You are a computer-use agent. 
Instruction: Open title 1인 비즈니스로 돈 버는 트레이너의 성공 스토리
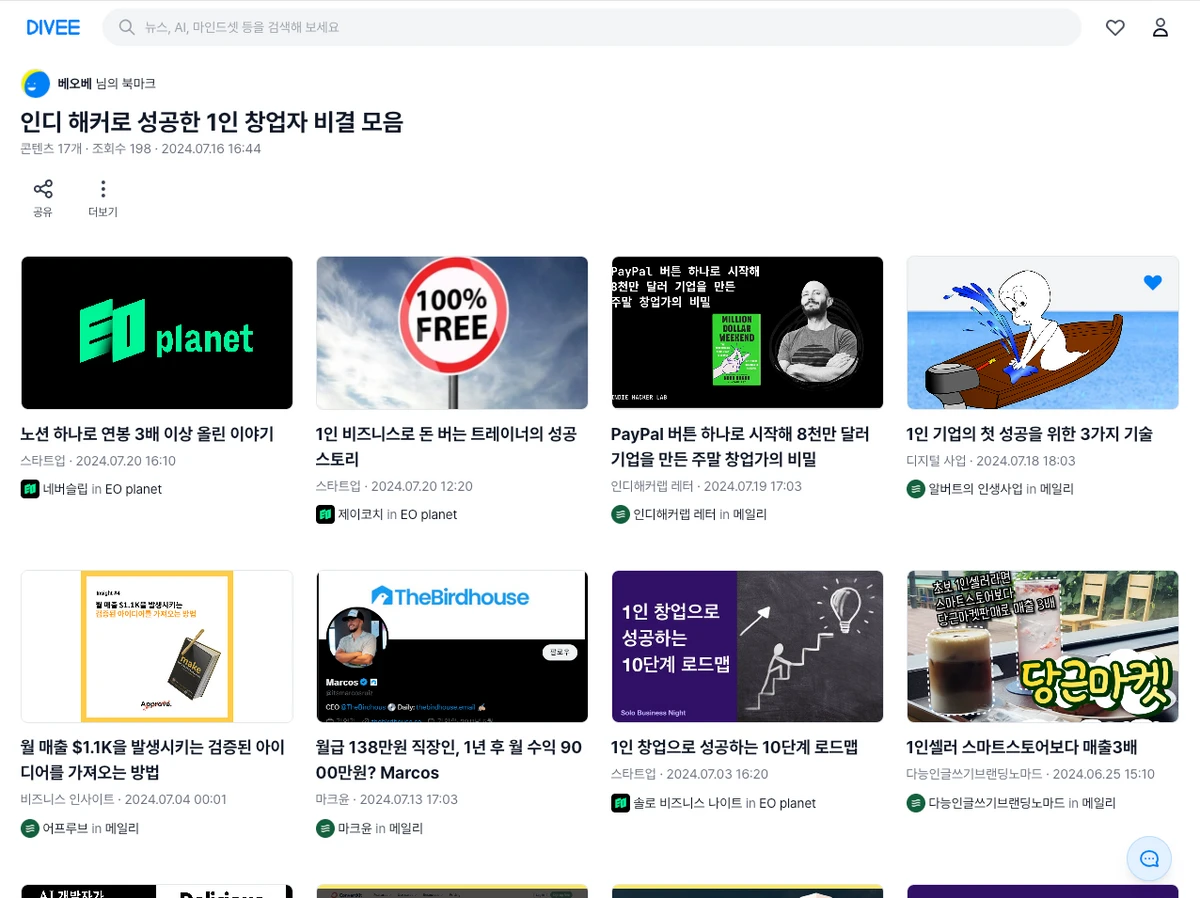pyautogui.click(x=446, y=447)
